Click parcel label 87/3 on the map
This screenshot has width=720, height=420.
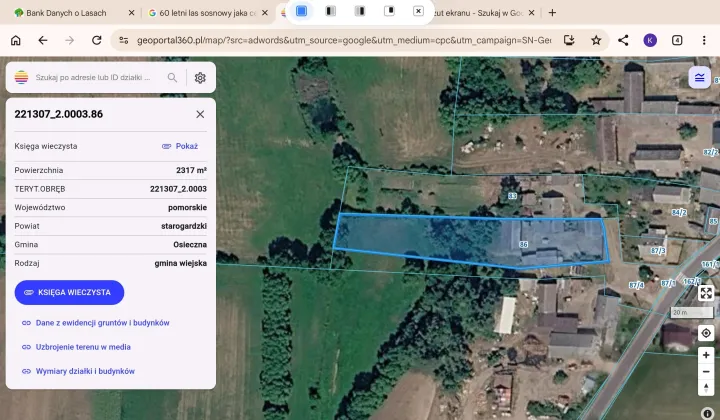658,251
